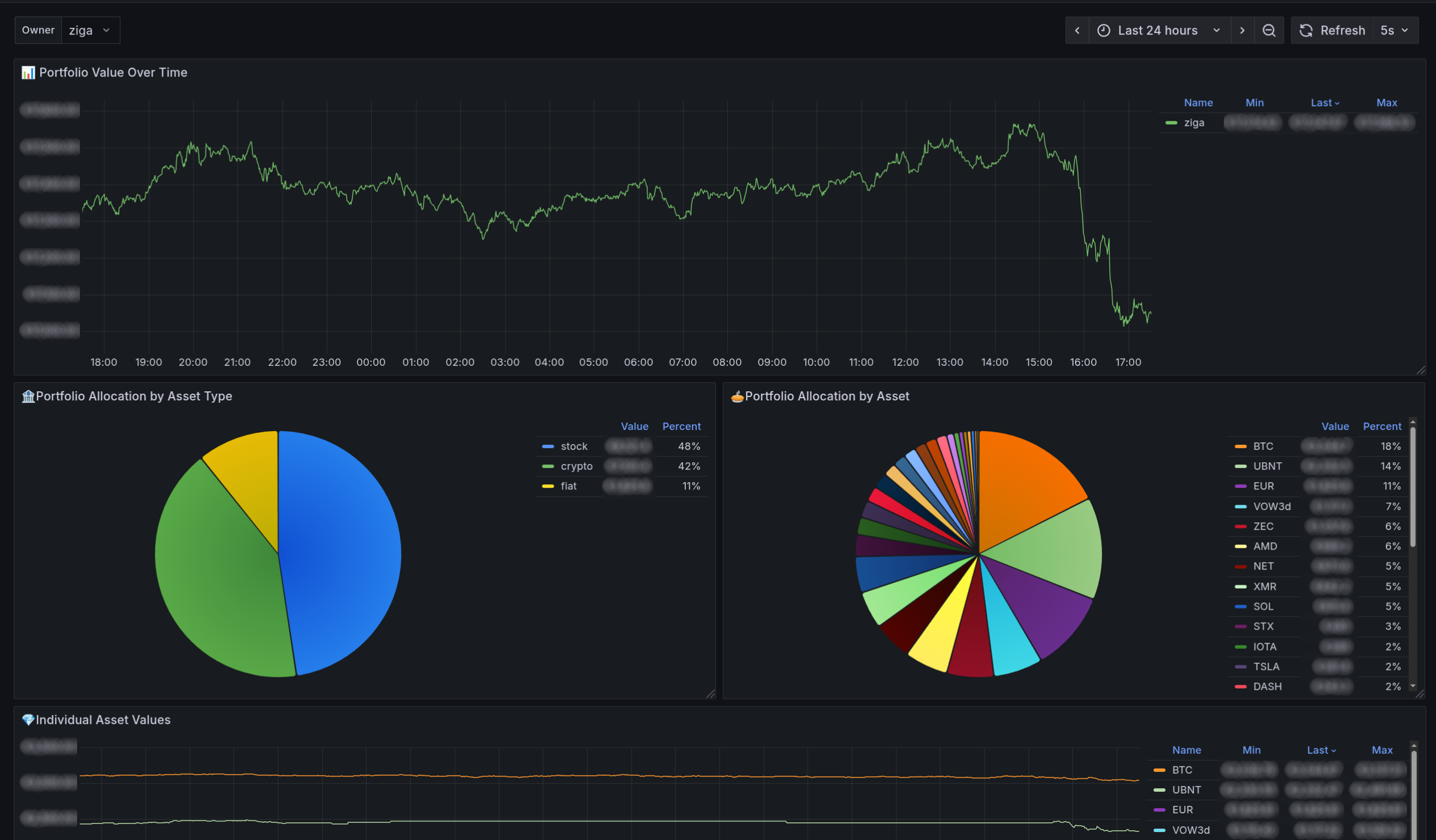Screen dimensions: 1436x840
Task: Click resize handle of Asset Type panel
Action: [710, 694]
